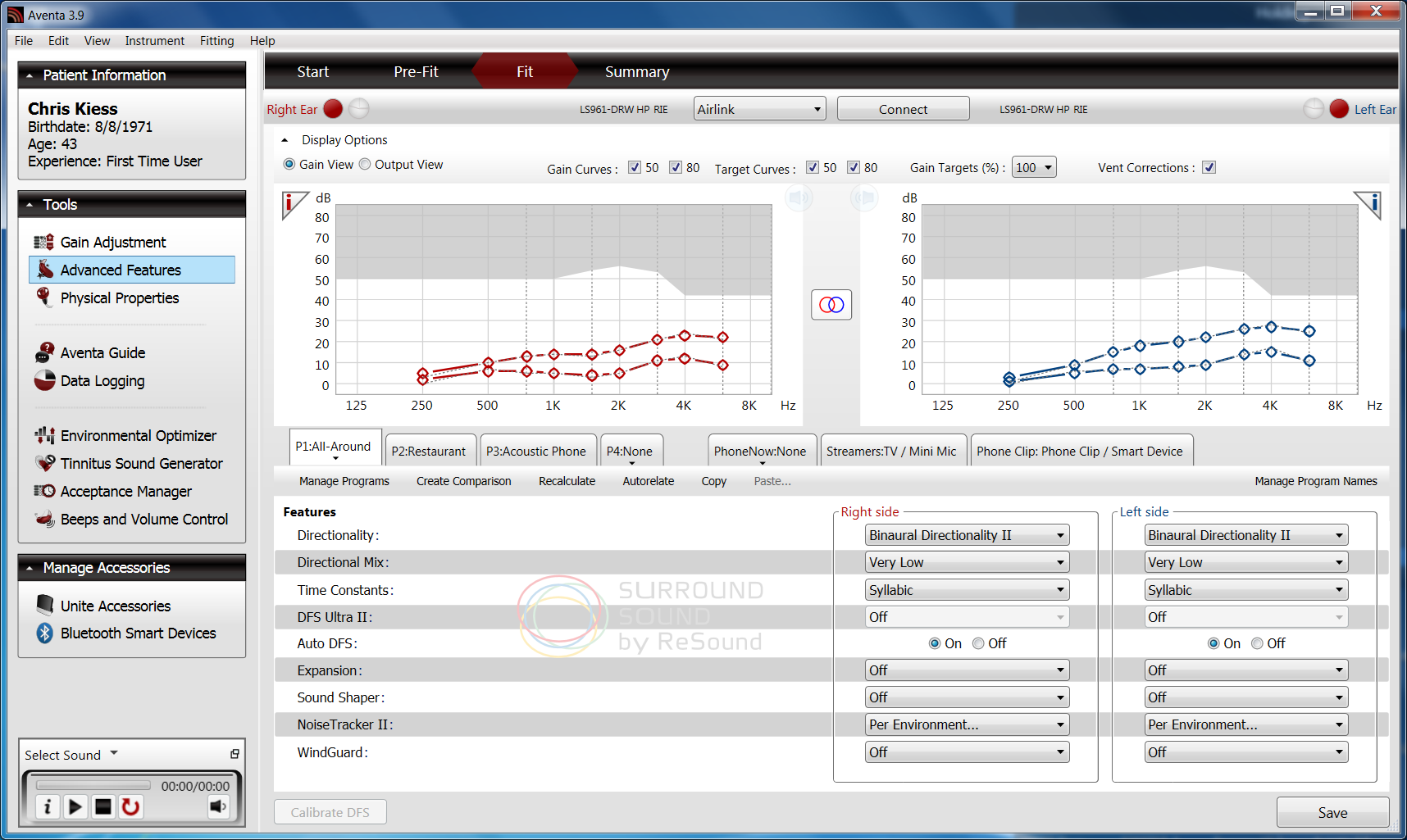Launch the Aventa Guide icon
This screenshot has width=1407, height=840.
pyautogui.click(x=44, y=352)
